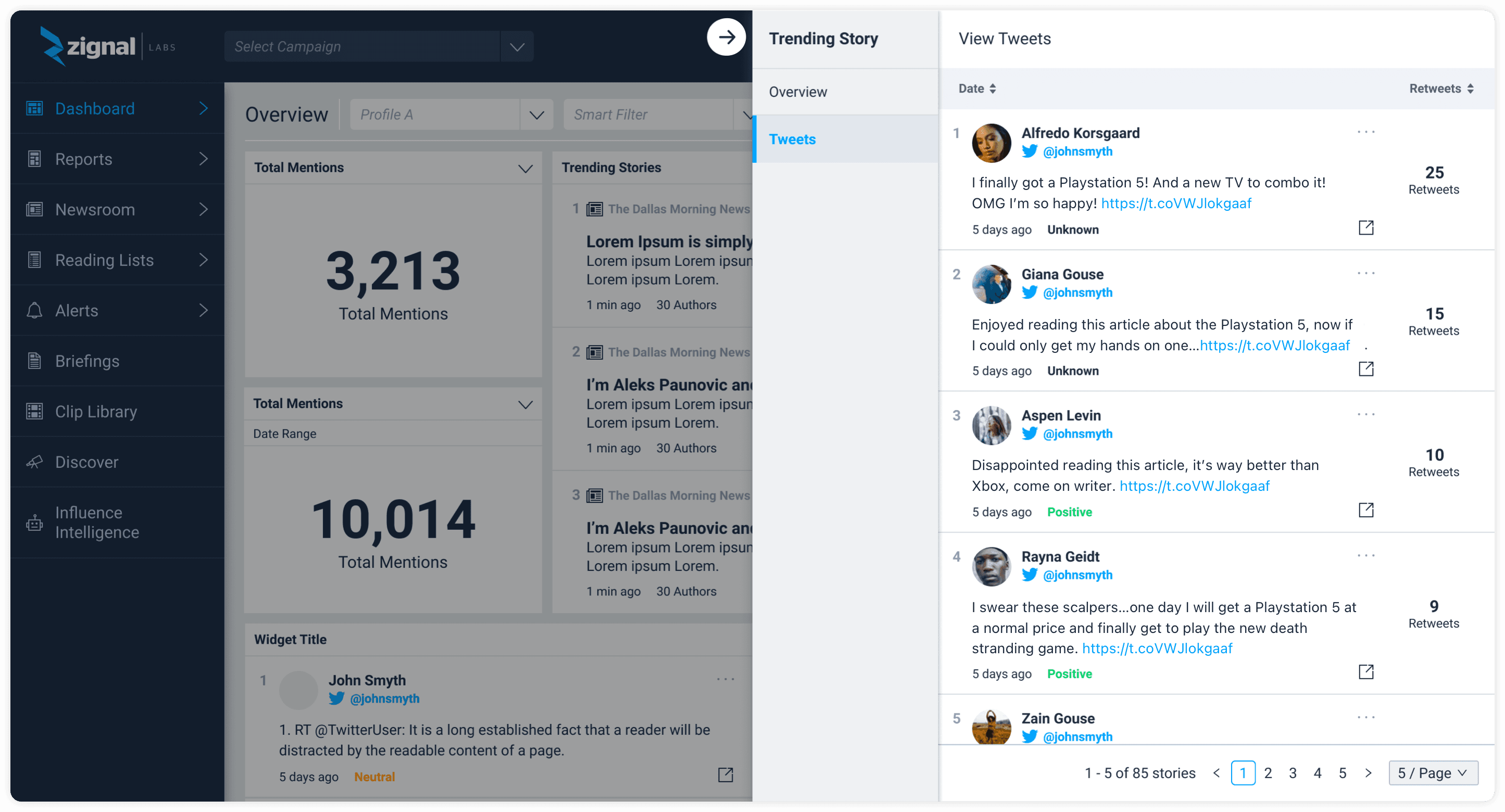The width and height of the screenshot is (1505, 812).
Task: Open three-dots menu on Rayna Geidt's tweet
Action: click(1366, 556)
